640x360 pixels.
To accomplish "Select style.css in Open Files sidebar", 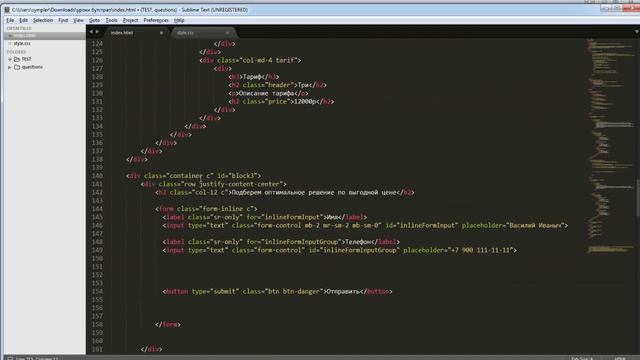I will 22,43.
